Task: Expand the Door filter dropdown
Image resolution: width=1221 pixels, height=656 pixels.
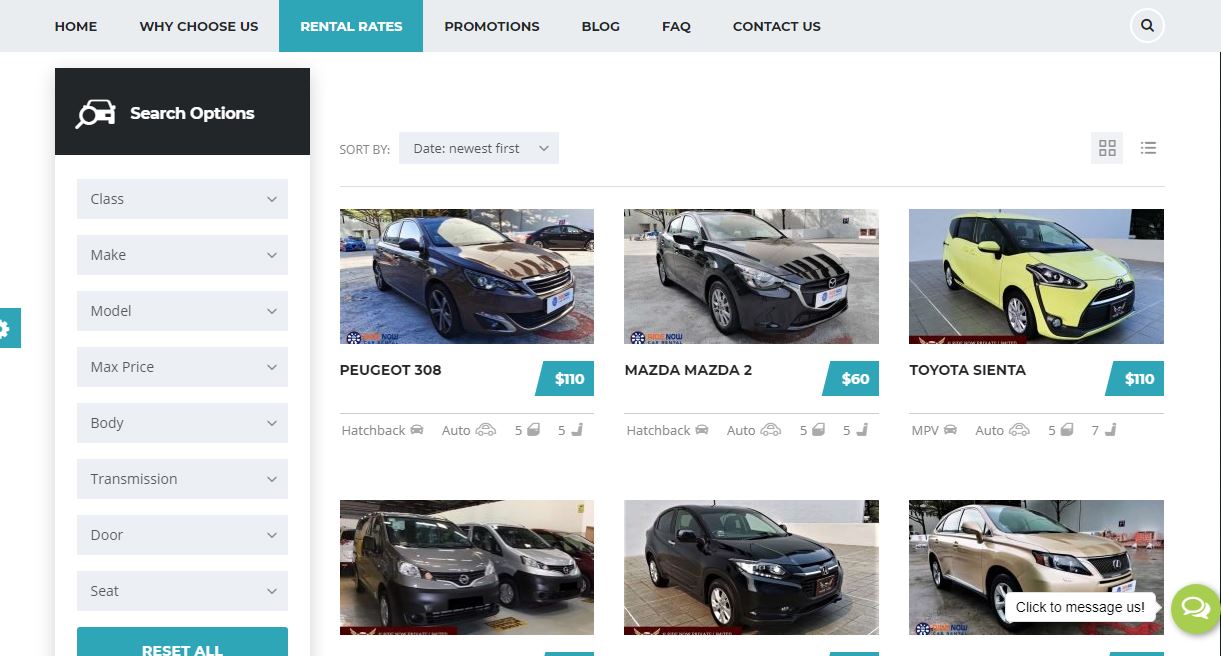Action: (182, 535)
